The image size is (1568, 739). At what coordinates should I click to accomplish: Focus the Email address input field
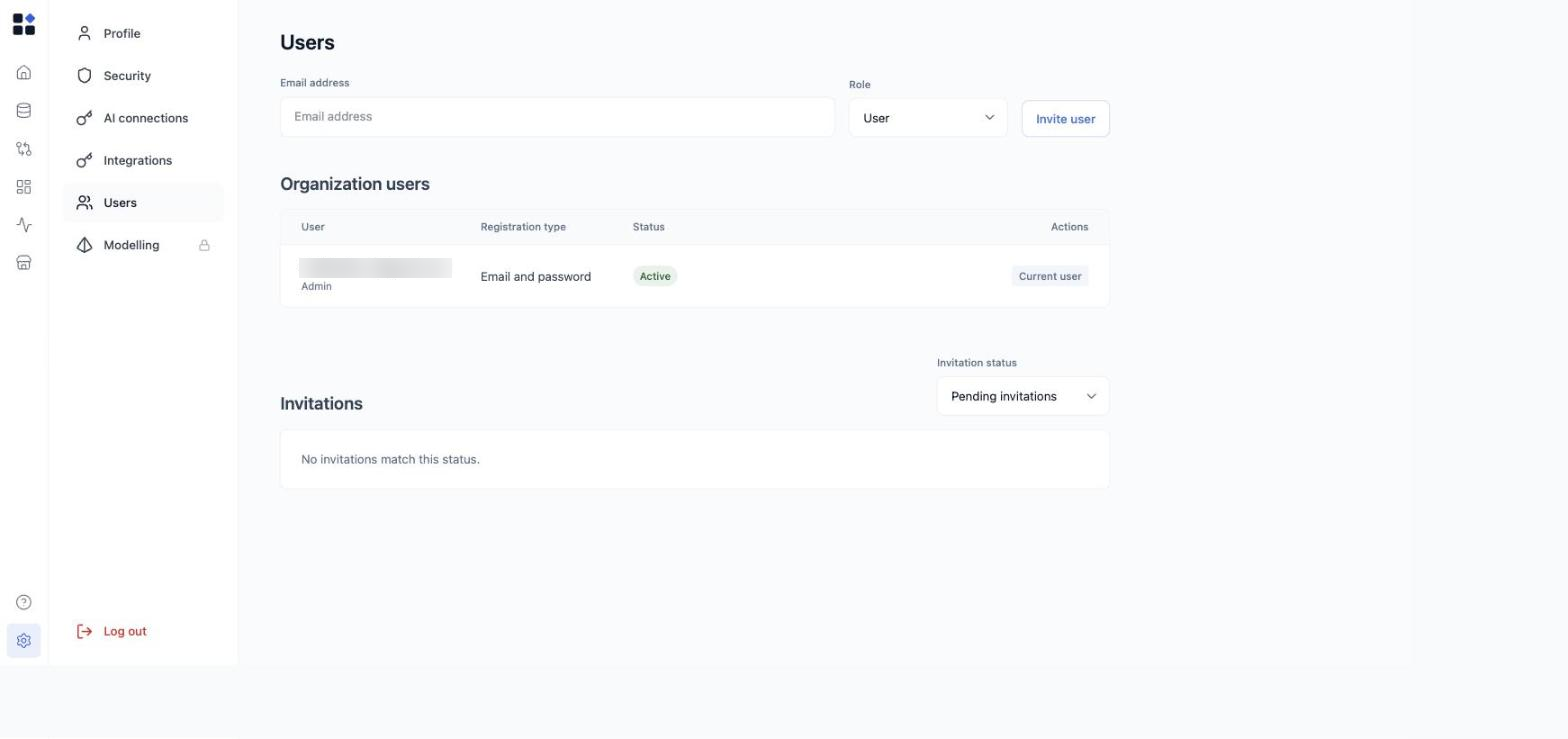(x=557, y=117)
